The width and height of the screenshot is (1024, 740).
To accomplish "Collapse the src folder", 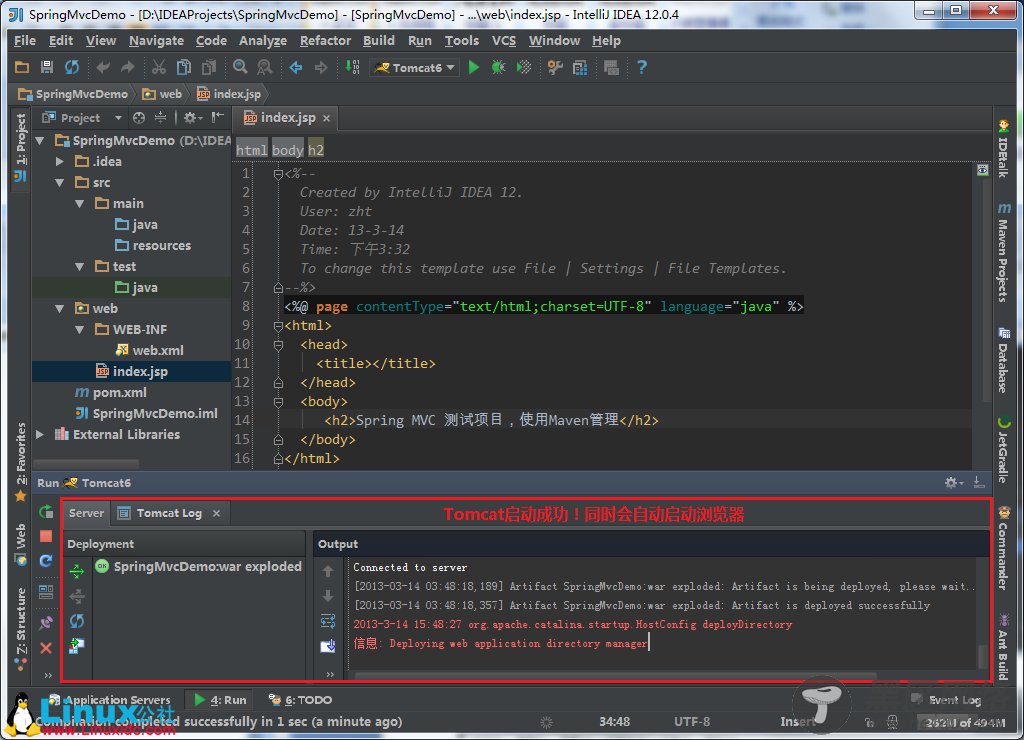I will (60, 183).
